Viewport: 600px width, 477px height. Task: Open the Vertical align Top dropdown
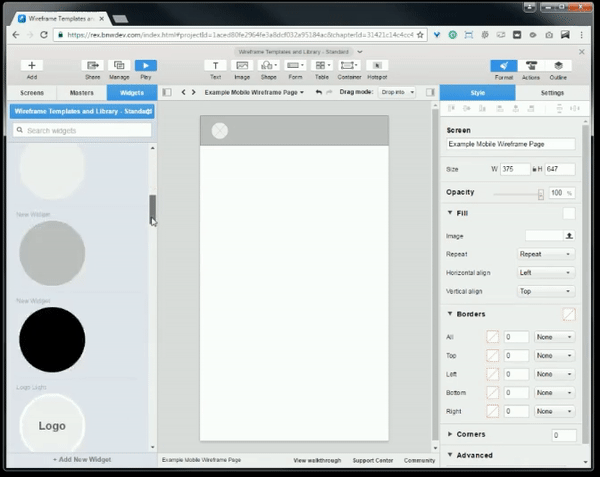click(x=546, y=291)
